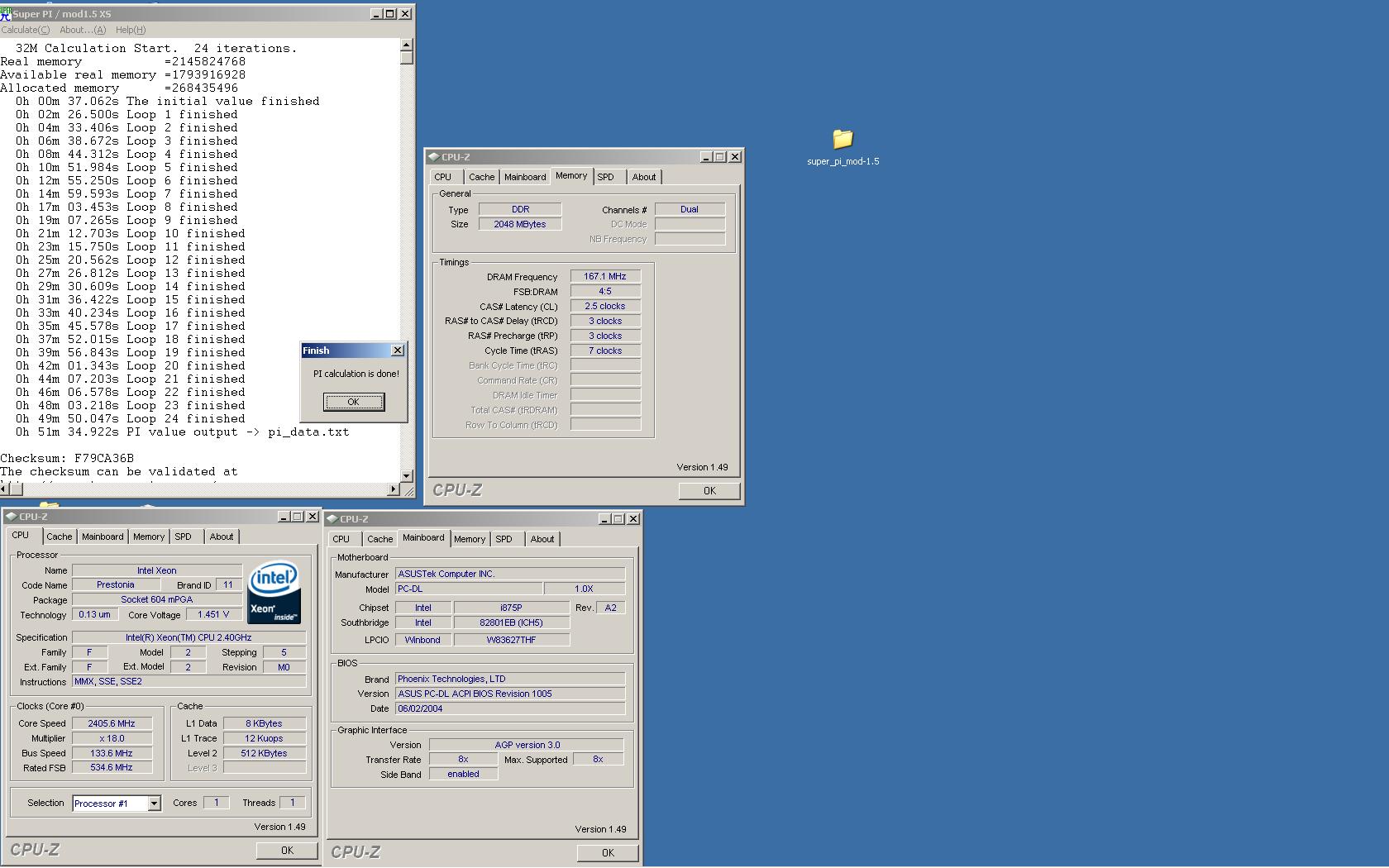Open the Calculate menu in Super PI
This screenshot has width=1389, height=868.
[25, 30]
